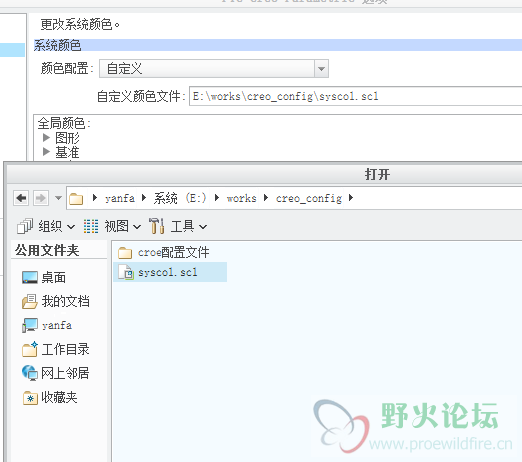
Task: Go to 收藏夹 in common folders
Action: point(50,397)
